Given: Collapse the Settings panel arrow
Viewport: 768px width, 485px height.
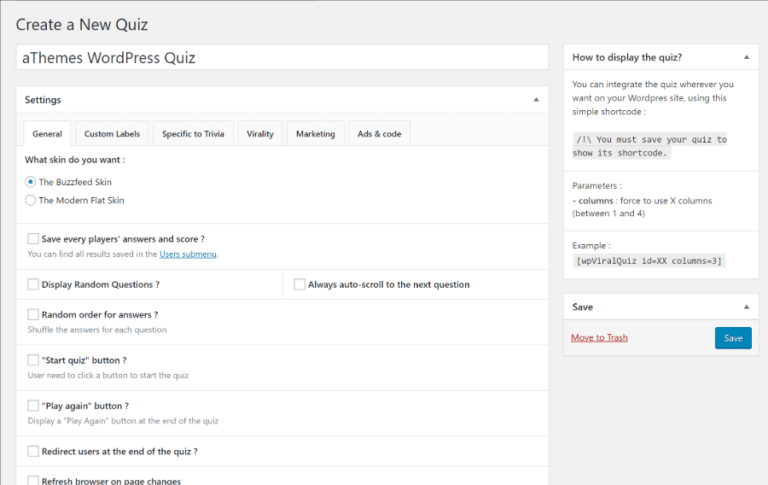Looking at the screenshot, I should [x=536, y=100].
